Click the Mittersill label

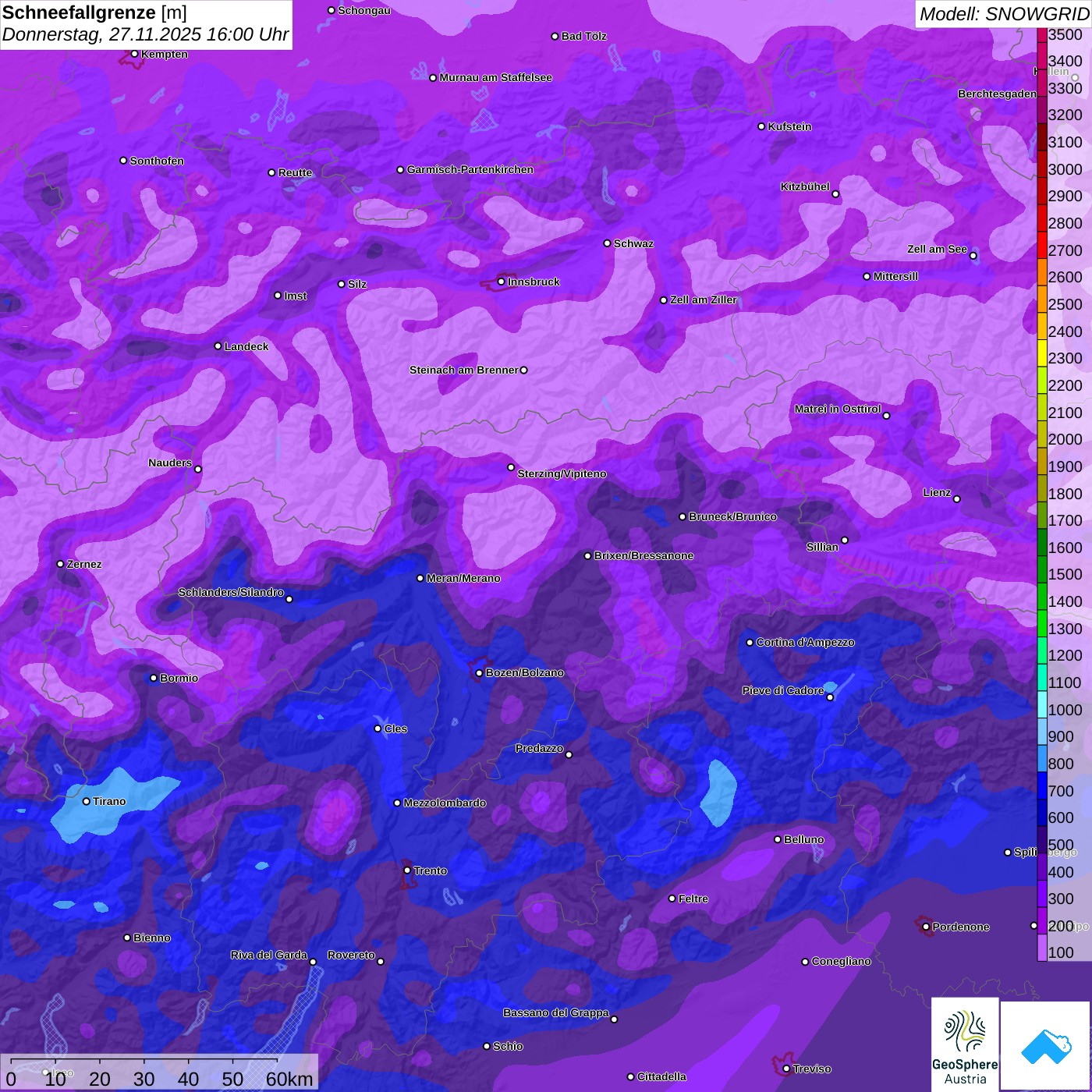pyautogui.click(x=895, y=276)
